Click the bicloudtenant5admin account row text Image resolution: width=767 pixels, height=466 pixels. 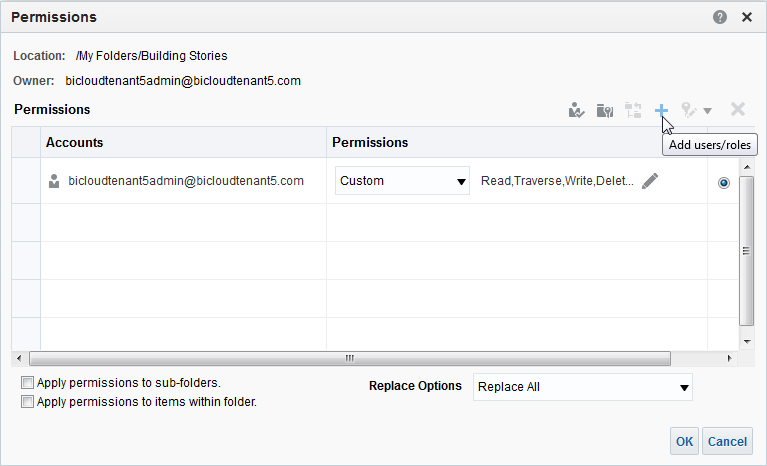click(x=186, y=181)
